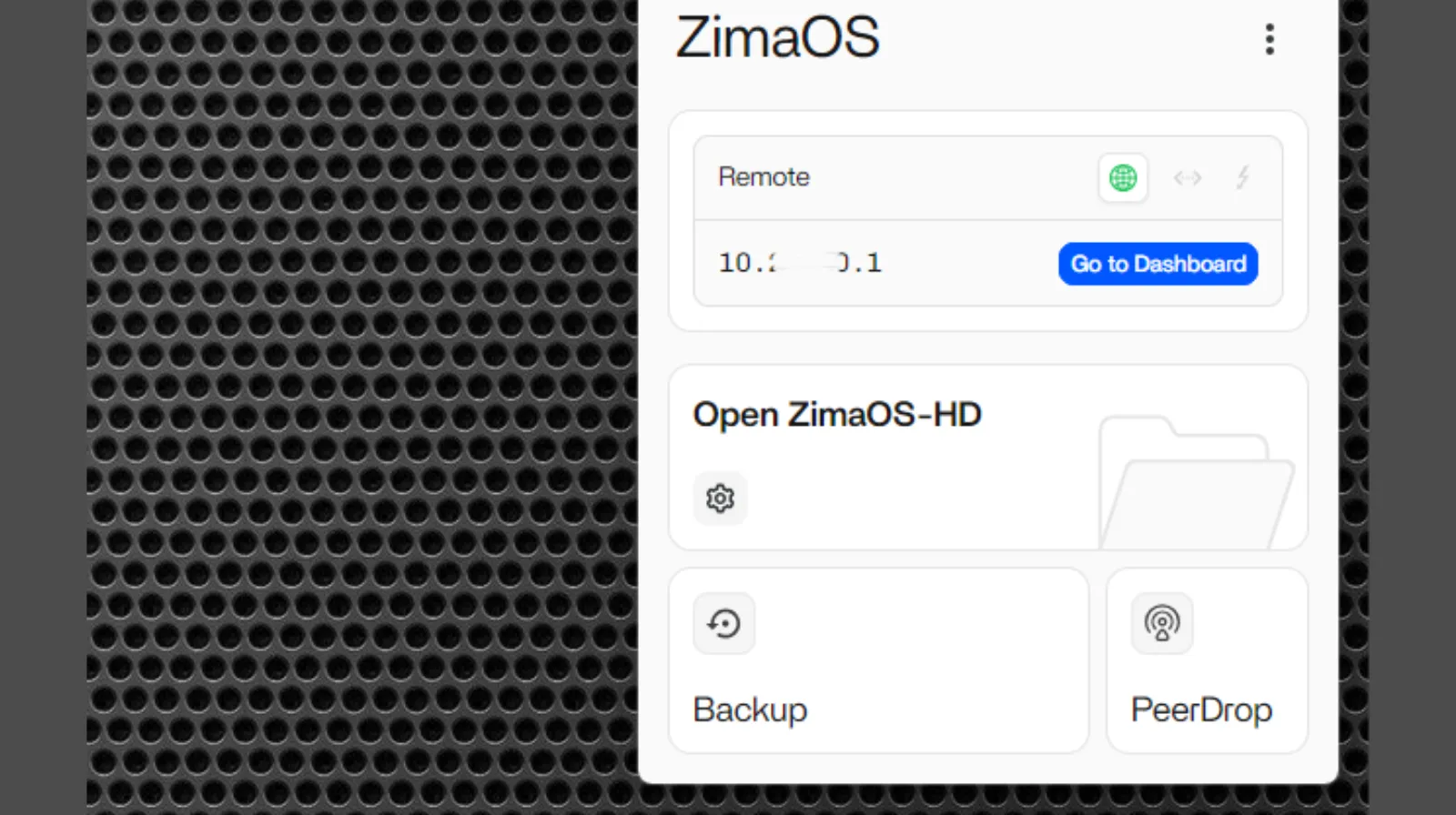Select the green globe remote connection icon

pos(1123,177)
